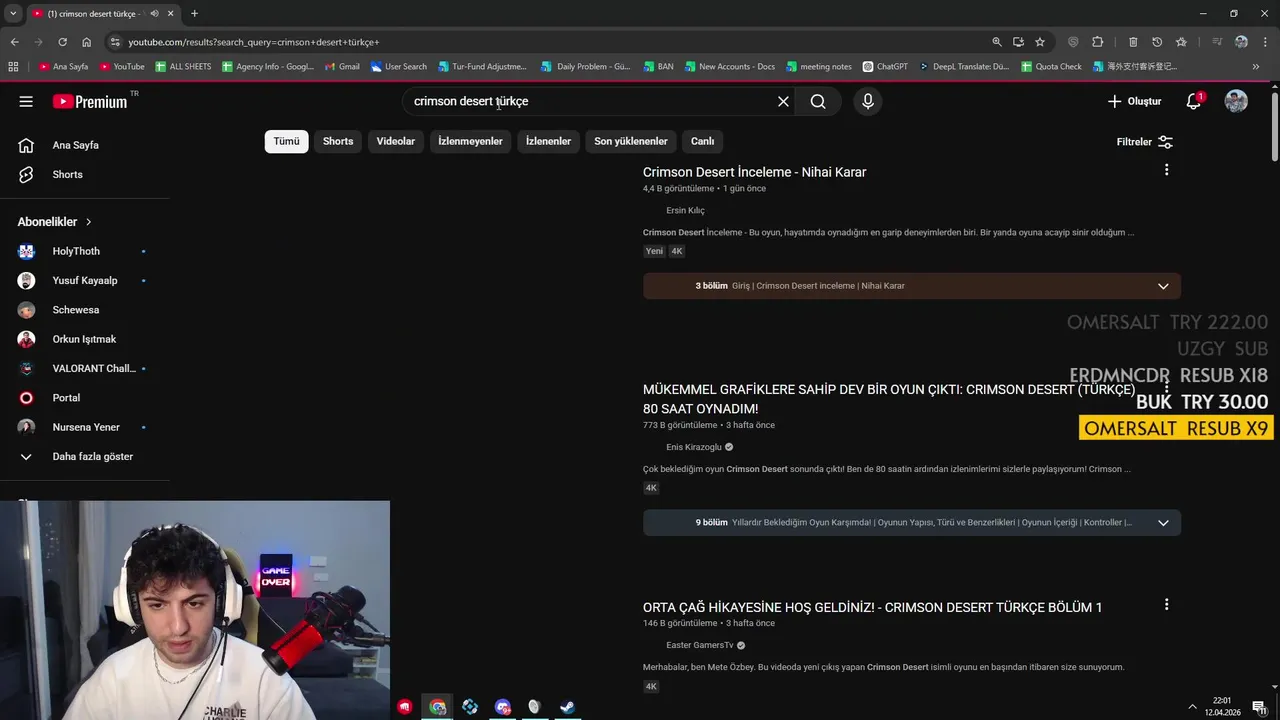The width and height of the screenshot is (1280, 720).
Task: Open the Filtreler filter options
Action: pos(1144,142)
